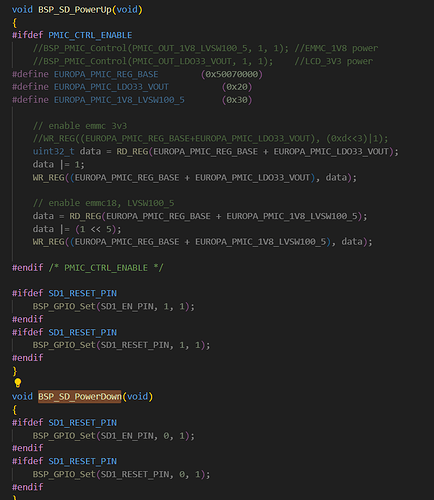Click the uint32_t type keyword
Image resolution: width=434 pixels, height=500 pixels.
53,152
